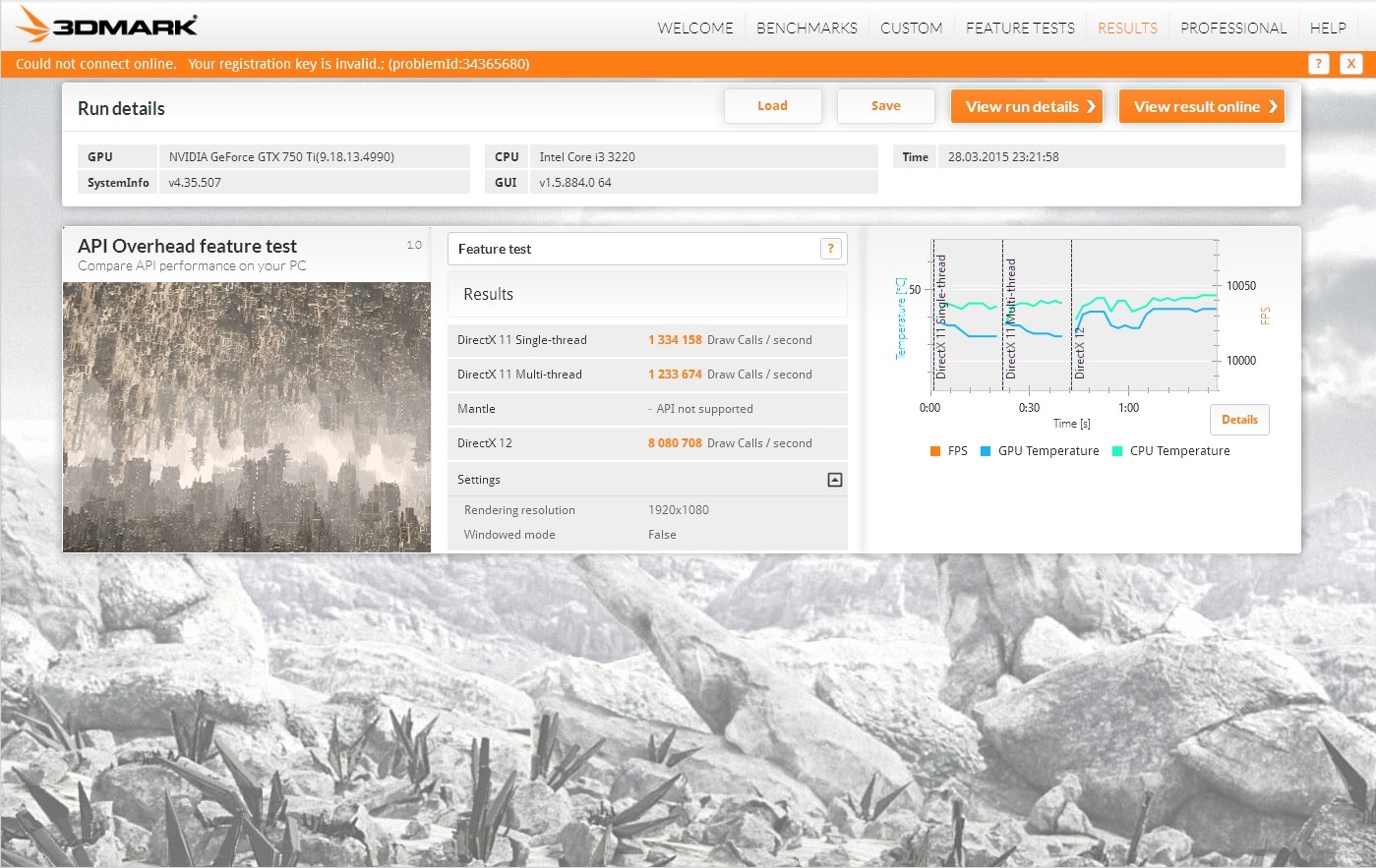Open the FEATURE TESTS tab
The height and width of the screenshot is (868, 1376).
click(1020, 28)
